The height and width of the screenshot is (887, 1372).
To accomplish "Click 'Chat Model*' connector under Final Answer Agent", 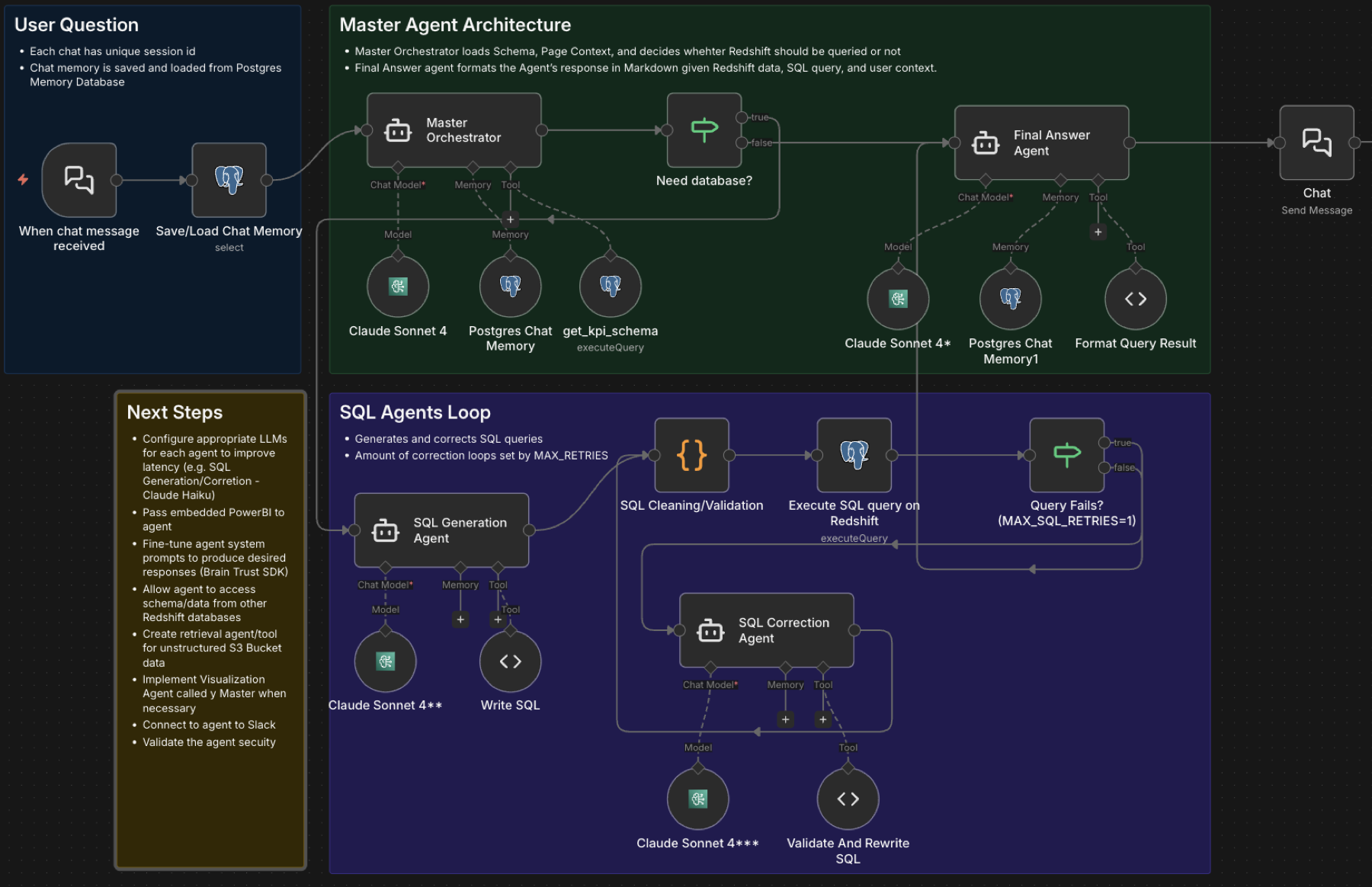I will click(986, 180).
